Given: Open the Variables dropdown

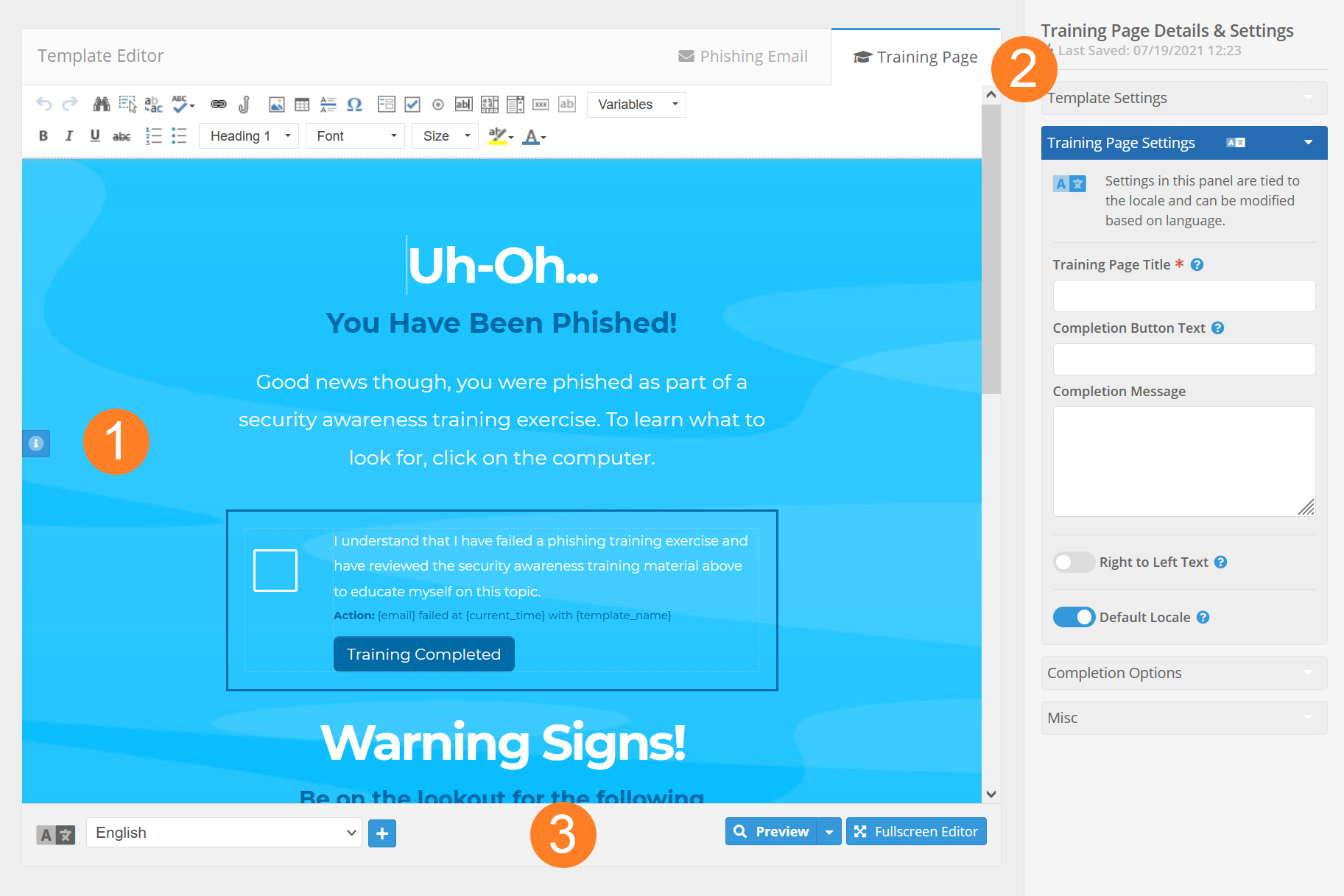Looking at the screenshot, I should click(636, 105).
